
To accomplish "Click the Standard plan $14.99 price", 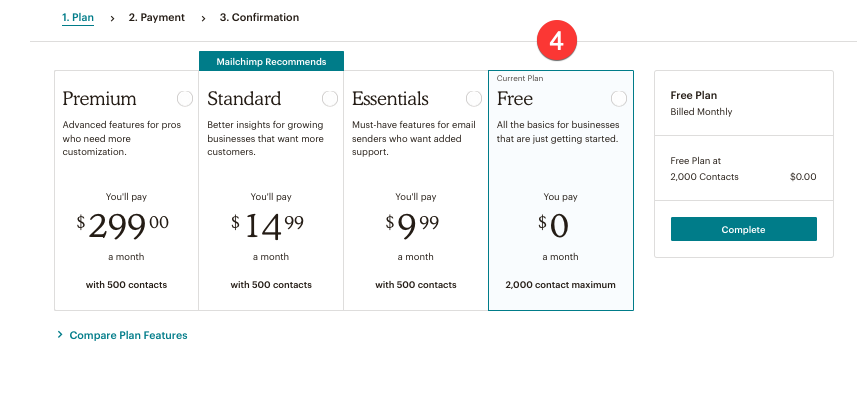I will (267, 225).
